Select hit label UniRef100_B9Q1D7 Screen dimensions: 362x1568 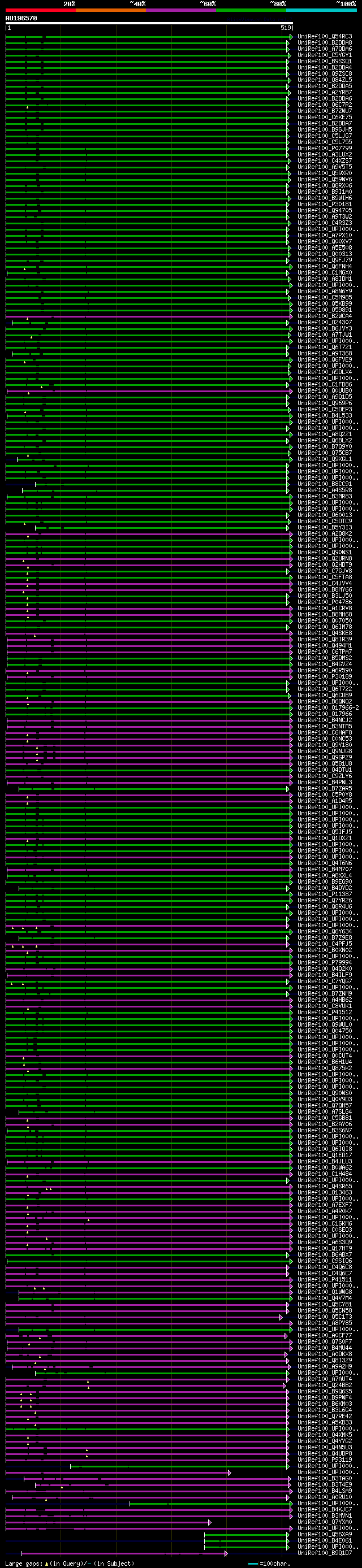click(x=324, y=1552)
